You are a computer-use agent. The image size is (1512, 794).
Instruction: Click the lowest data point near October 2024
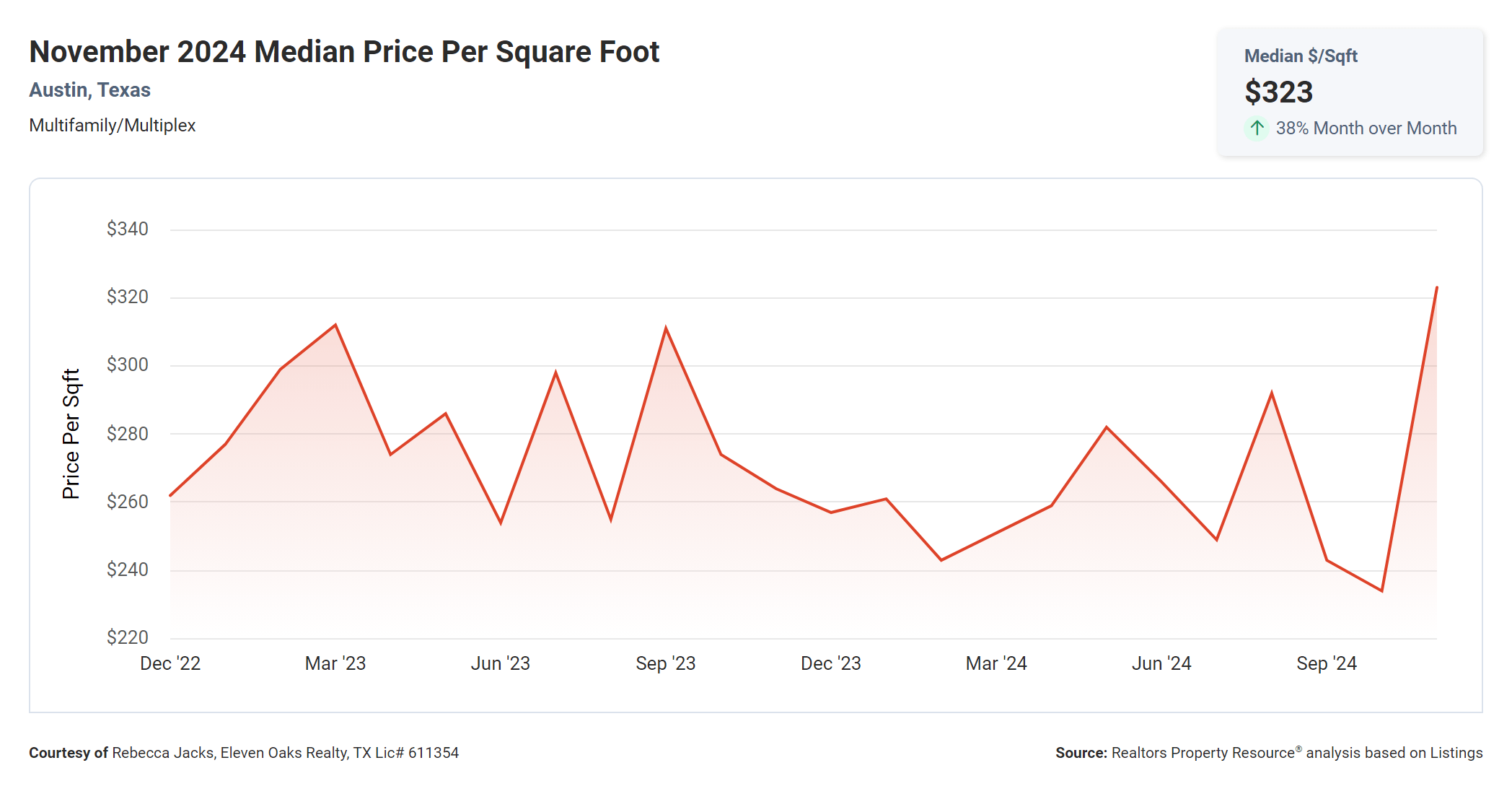(1381, 590)
